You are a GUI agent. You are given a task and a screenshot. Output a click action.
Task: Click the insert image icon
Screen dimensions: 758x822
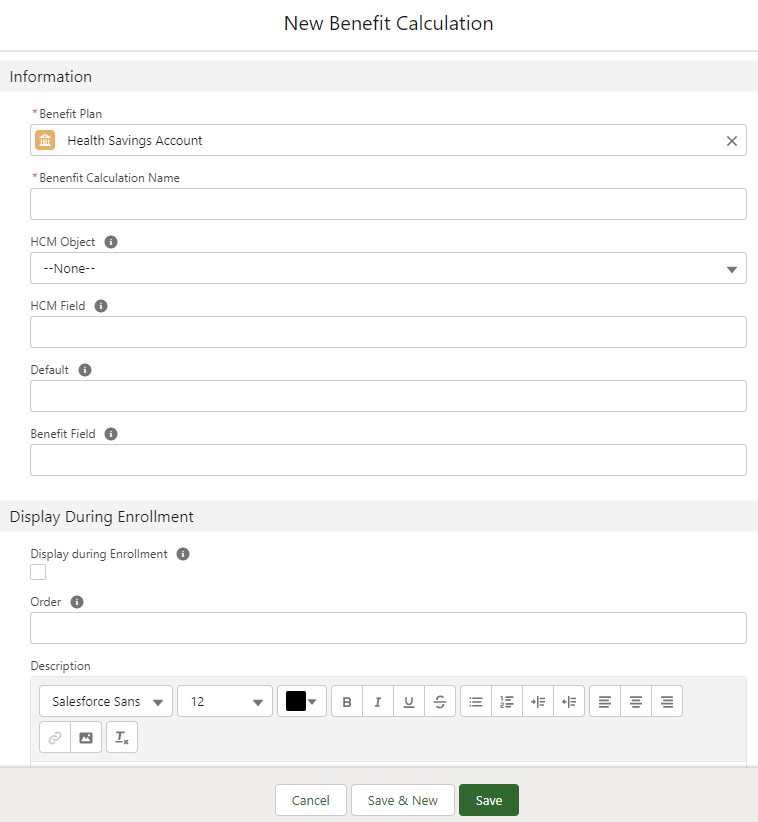(86, 737)
